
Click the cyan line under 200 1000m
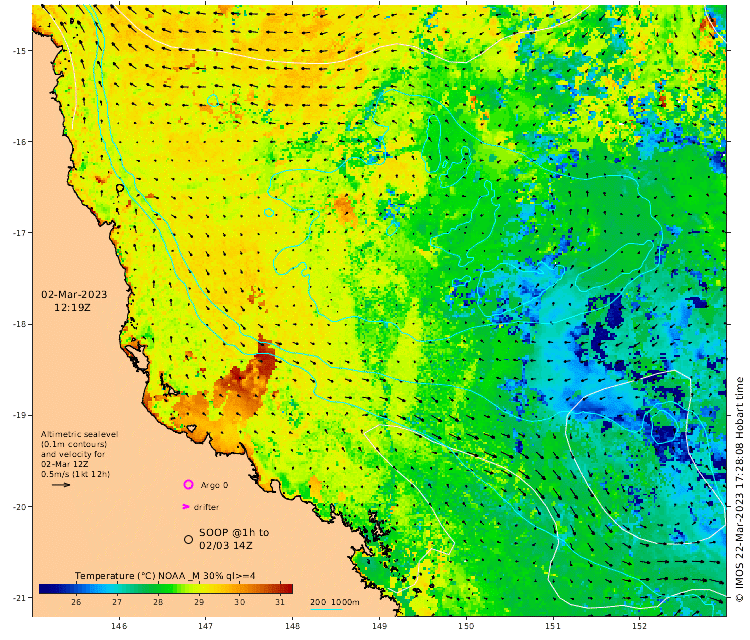[326, 609]
